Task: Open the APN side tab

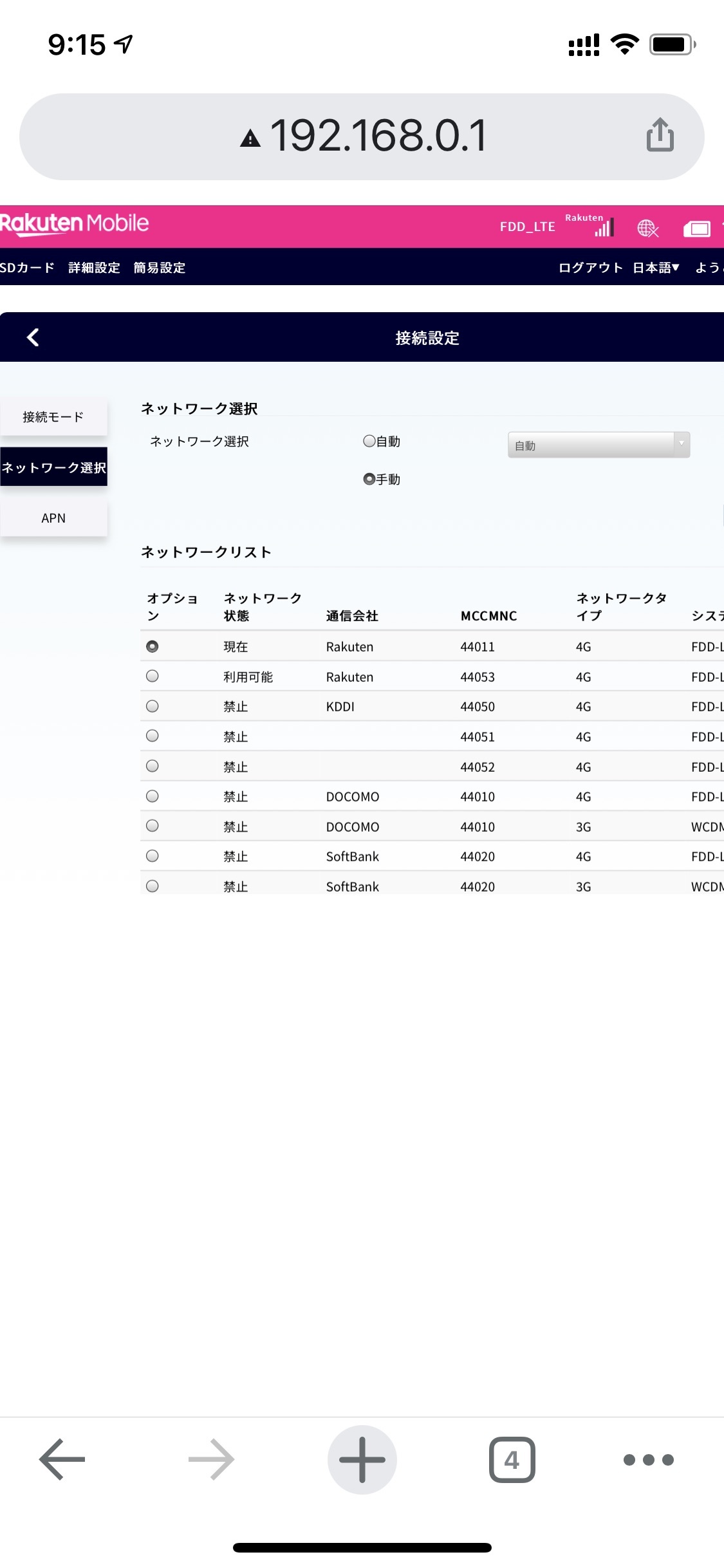Action: pos(53,518)
